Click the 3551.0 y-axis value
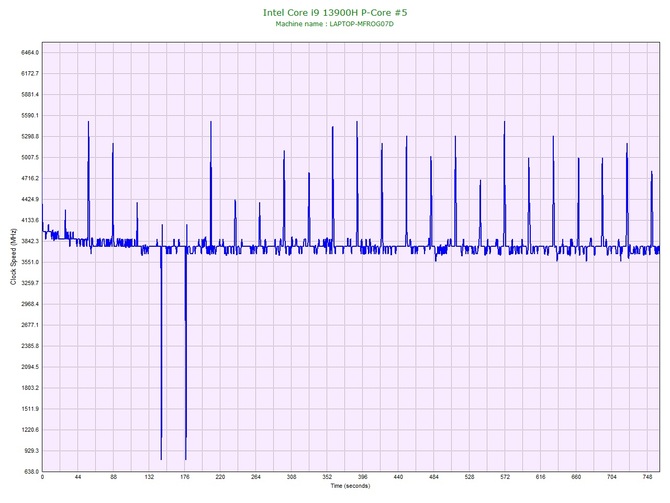The width and height of the screenshot is (670, 503). 30,262
